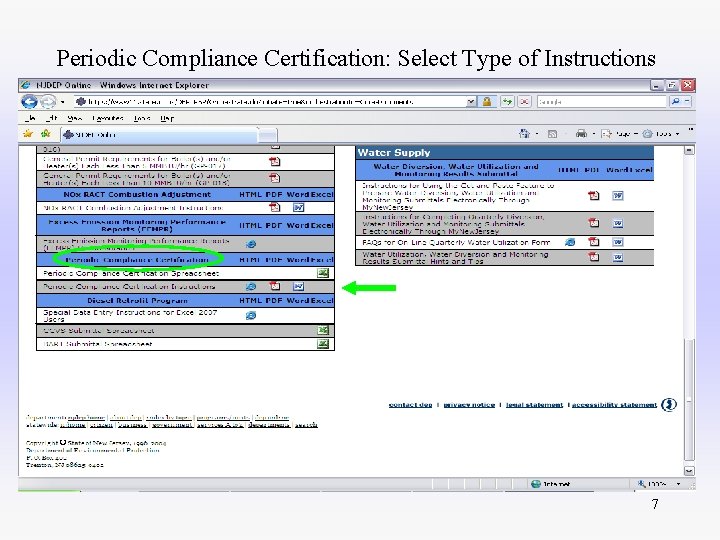Screen dimensions: 720x540
Task: Click the Feeds toolbar icon
Action: click(552, 134)
